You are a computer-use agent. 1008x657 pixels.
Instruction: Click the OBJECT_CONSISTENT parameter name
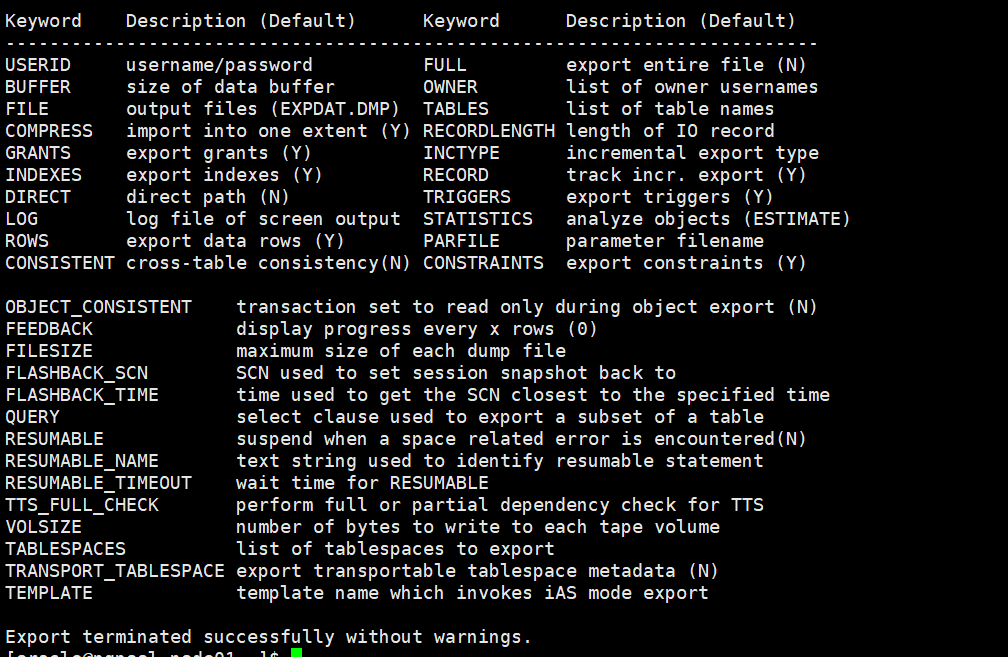[x=98, y=307]
